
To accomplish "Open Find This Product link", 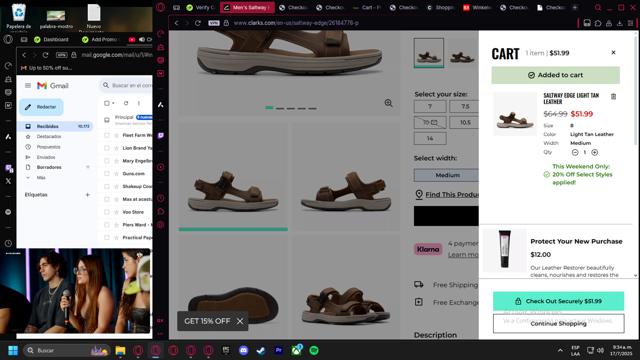I will point(451,195).
